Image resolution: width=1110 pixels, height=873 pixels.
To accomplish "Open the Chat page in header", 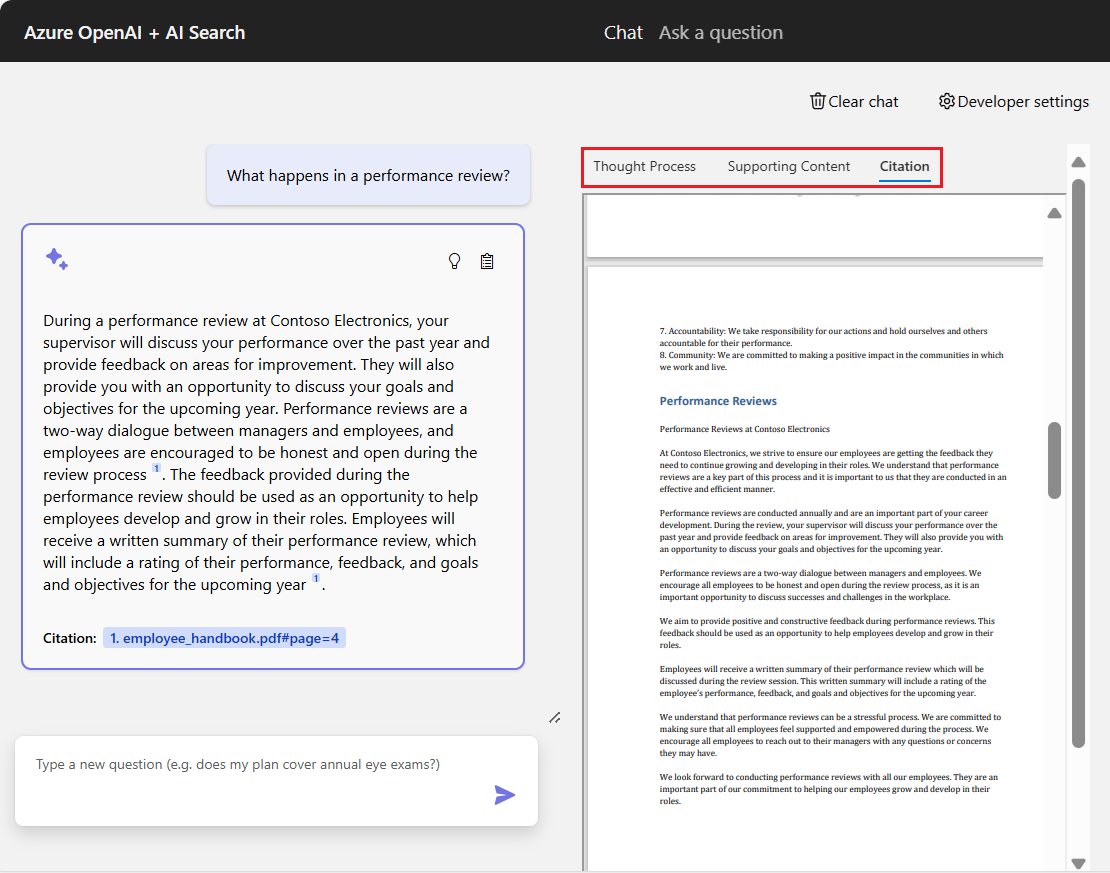I will pyautogui.click(x=623, y=32).
